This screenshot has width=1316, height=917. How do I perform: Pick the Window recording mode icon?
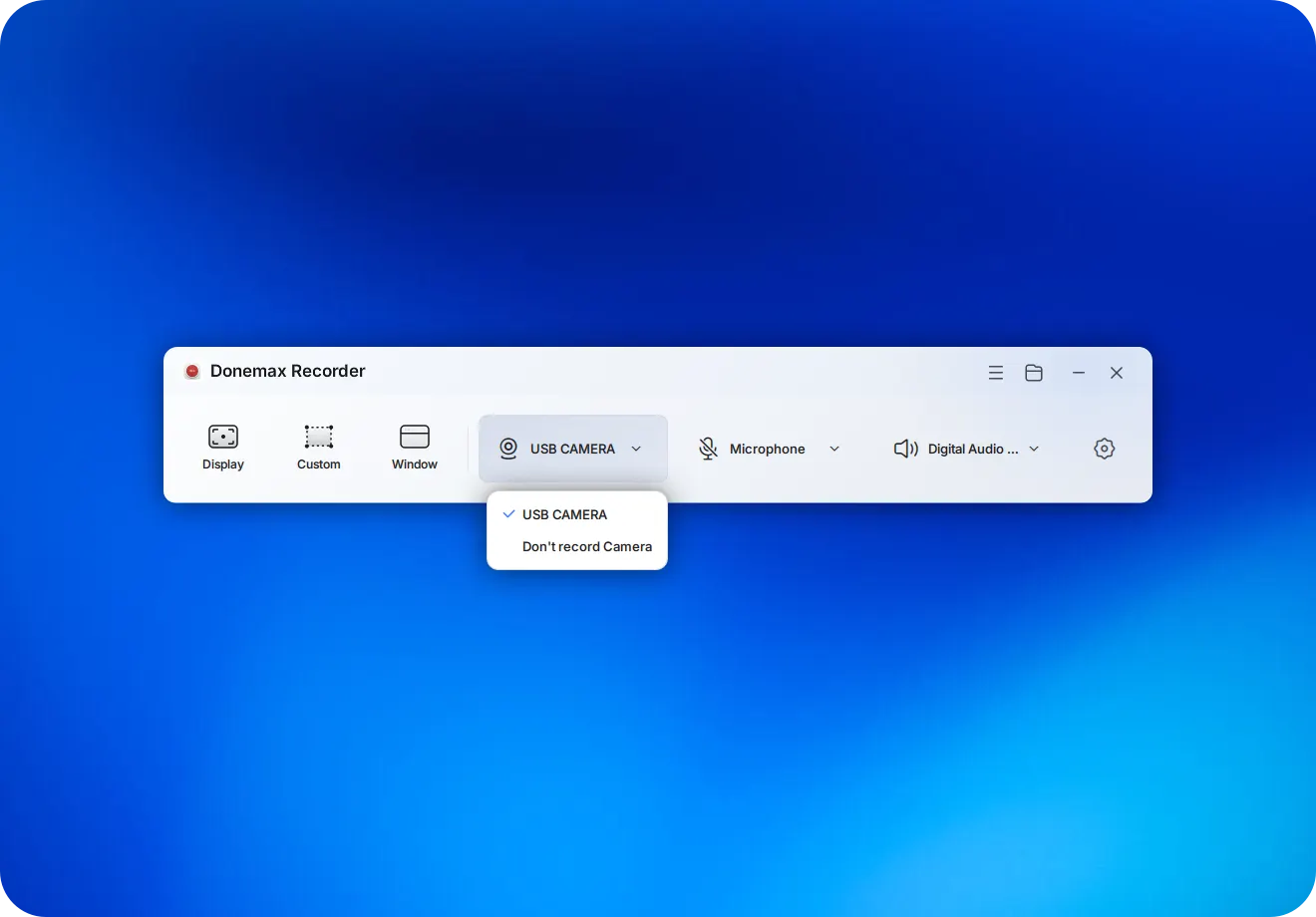(415, 437)
